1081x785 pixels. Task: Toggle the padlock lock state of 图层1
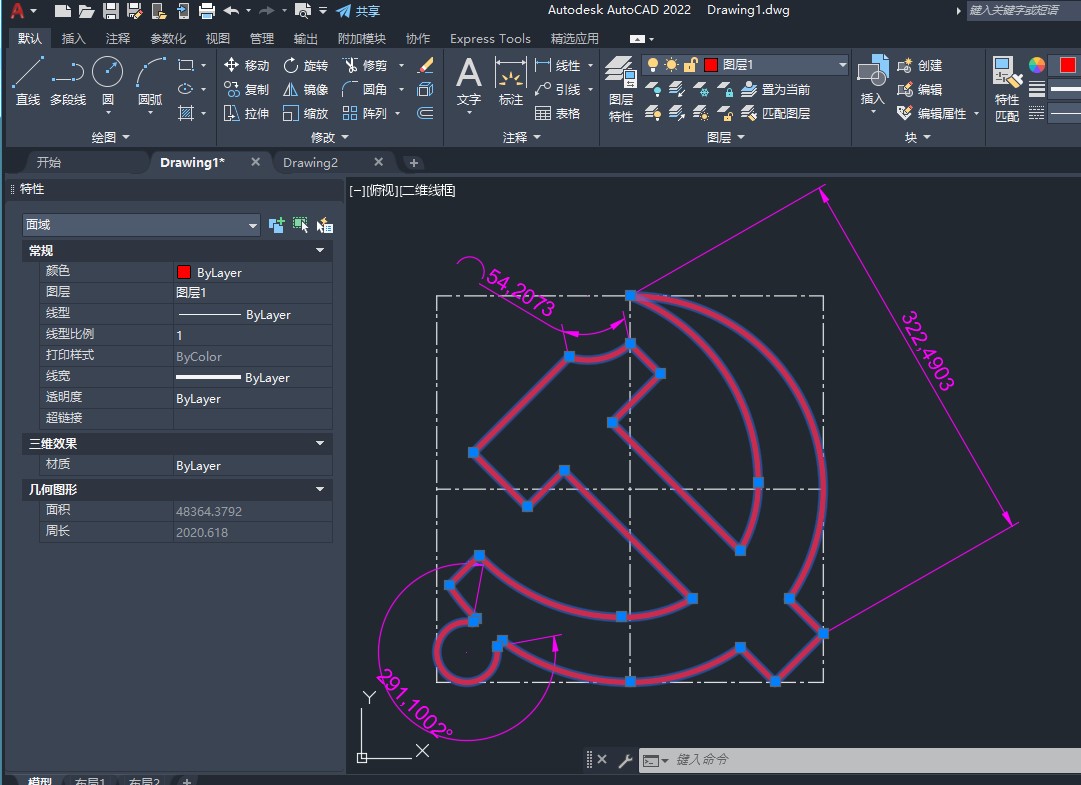(x=690, y=65)
